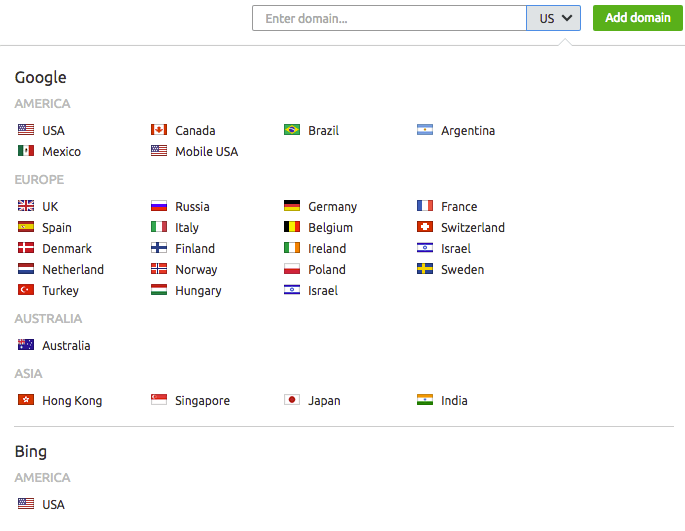
Task: Click the Hong Kong flag icon
Action: (26, 400)
